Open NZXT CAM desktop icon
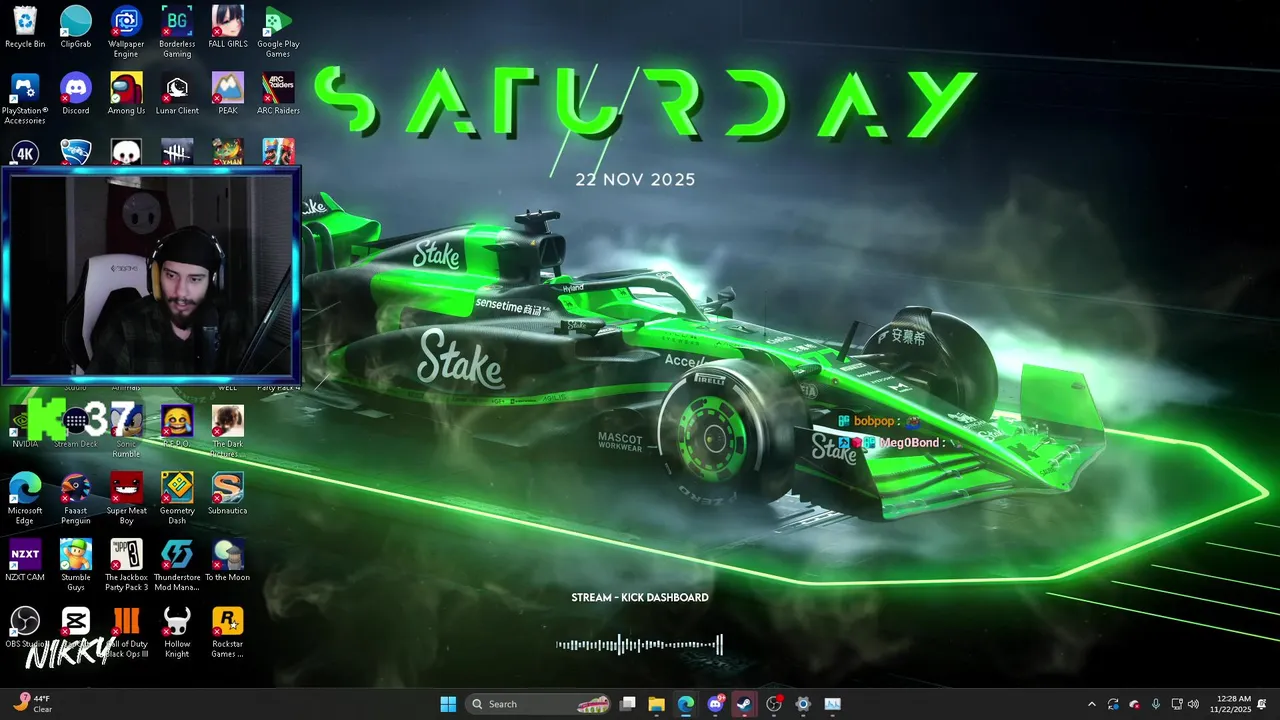 (x=25, y=560)
